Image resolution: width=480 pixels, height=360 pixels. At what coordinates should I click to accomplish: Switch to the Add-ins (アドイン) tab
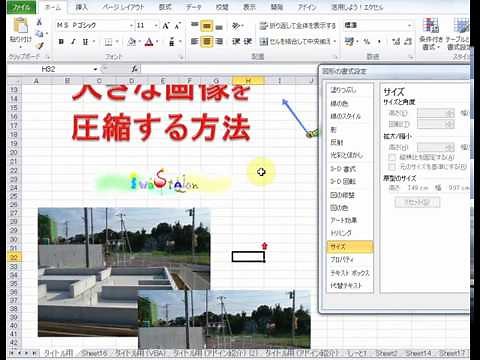click(x=307, y=7)
